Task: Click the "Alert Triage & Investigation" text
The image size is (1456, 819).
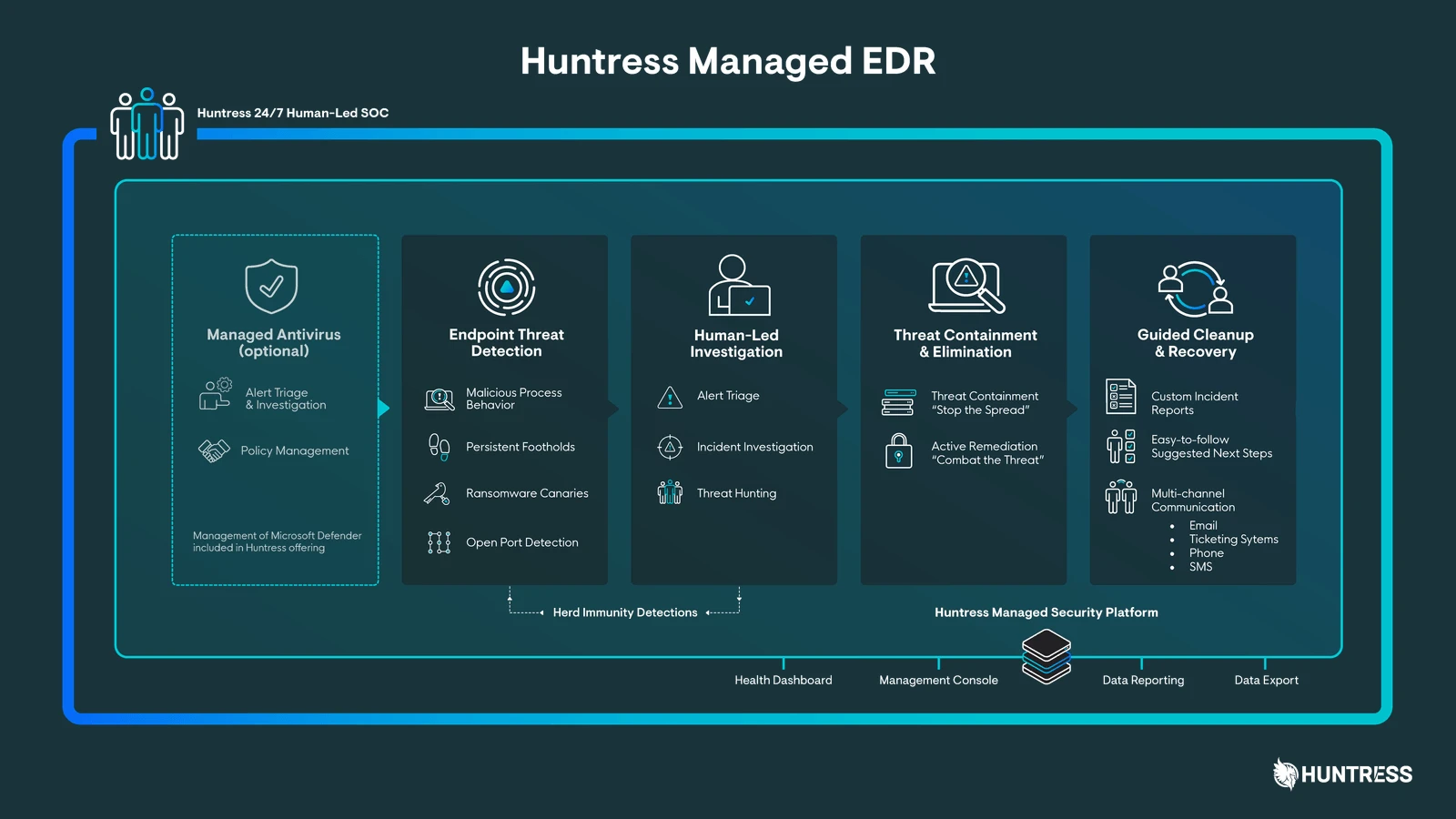Action: [x=286, y=399]
